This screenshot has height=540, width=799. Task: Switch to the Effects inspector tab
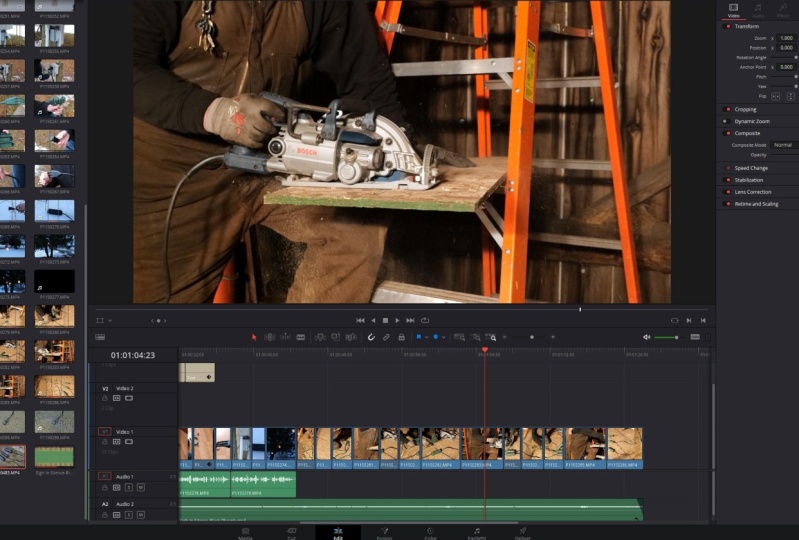[x=783, y=10]
